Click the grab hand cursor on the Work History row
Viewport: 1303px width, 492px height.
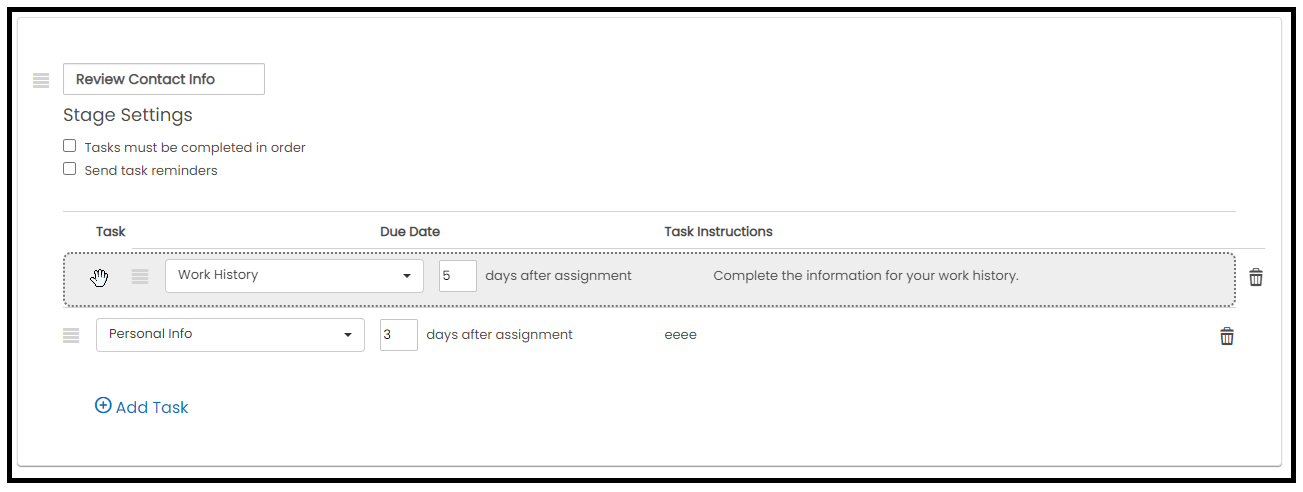pyautogui.click(x=99, y=277)
